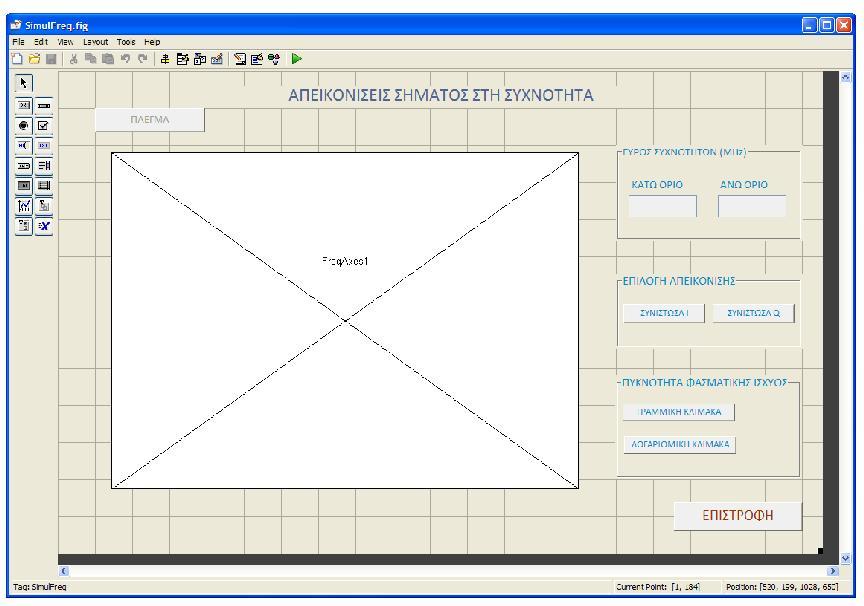Select the ΕΠΙΣΤΡΟΦΗ button

tap(738, 516)
